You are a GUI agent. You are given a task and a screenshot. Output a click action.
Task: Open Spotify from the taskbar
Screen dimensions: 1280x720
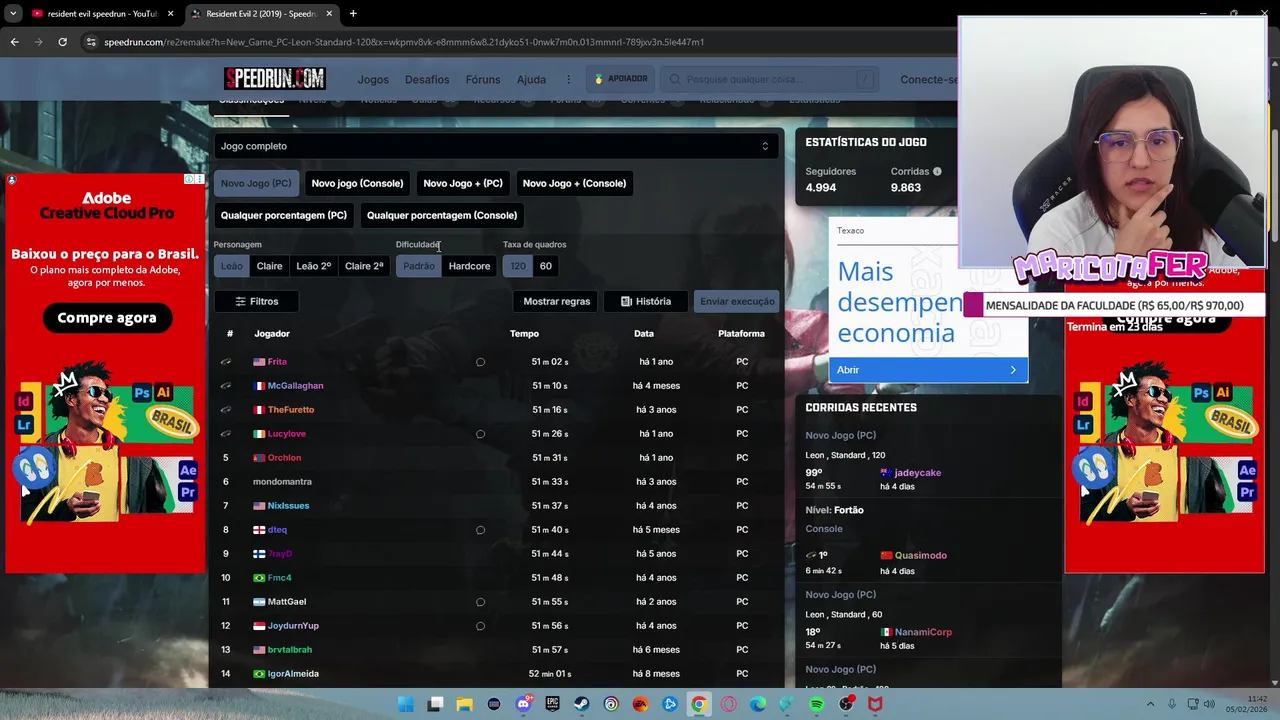(x=816, y=704)
